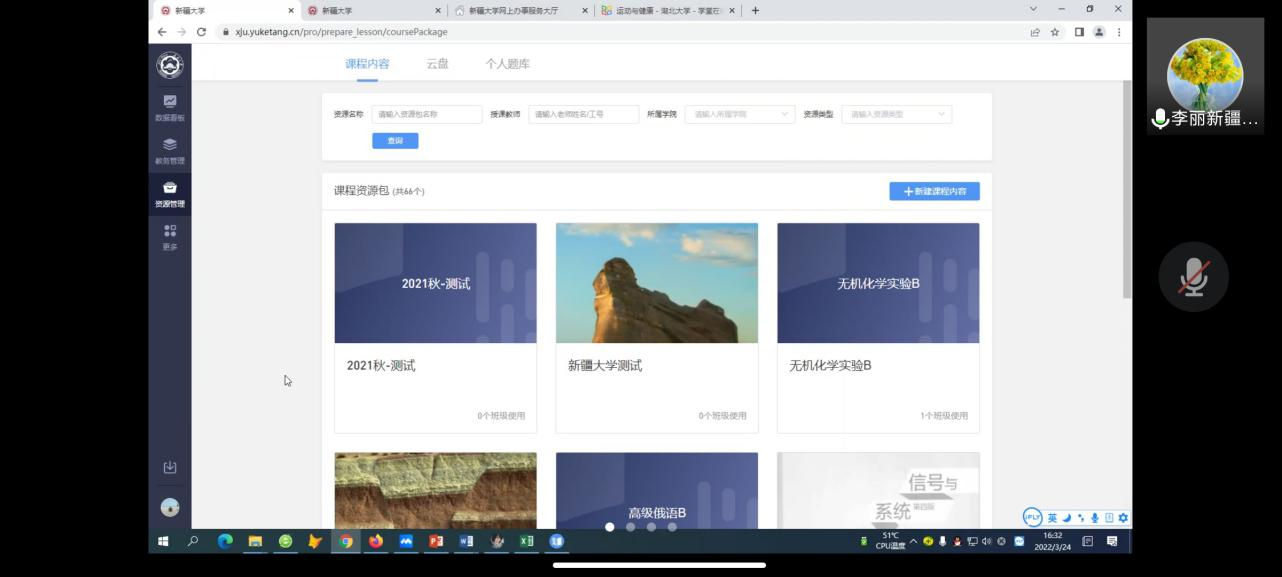Open the user avatar in the sidebar bottom
Image resolution: width=1282 pixels, height=577 pixels.
click(170, 507)
